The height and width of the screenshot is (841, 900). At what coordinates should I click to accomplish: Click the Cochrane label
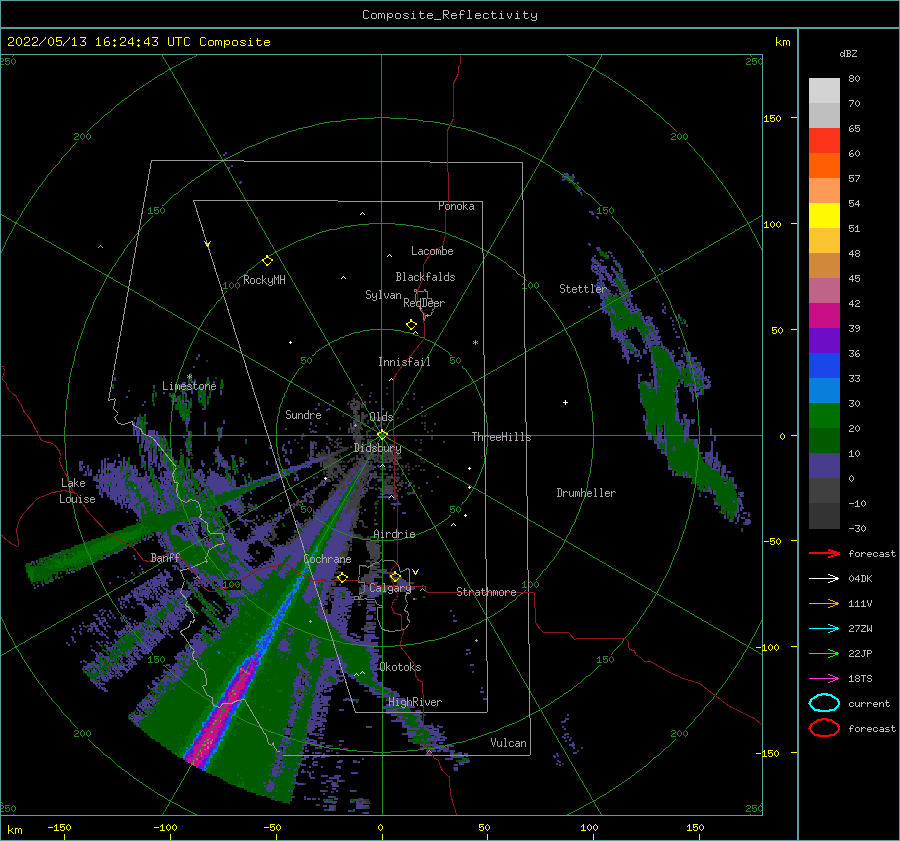coord(327,559)
